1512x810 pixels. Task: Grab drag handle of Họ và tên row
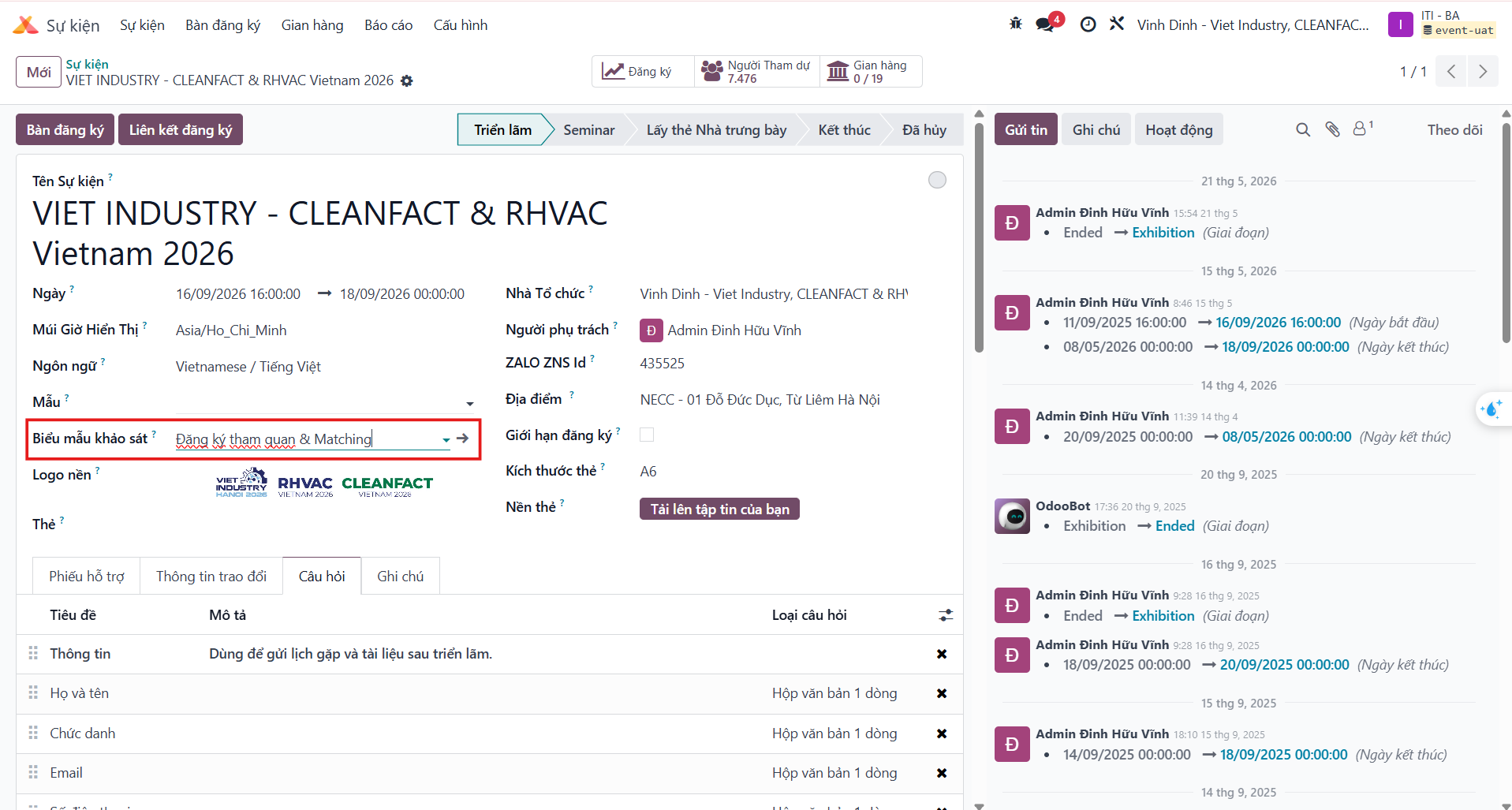pyautogui.click(x=33, y=692)
